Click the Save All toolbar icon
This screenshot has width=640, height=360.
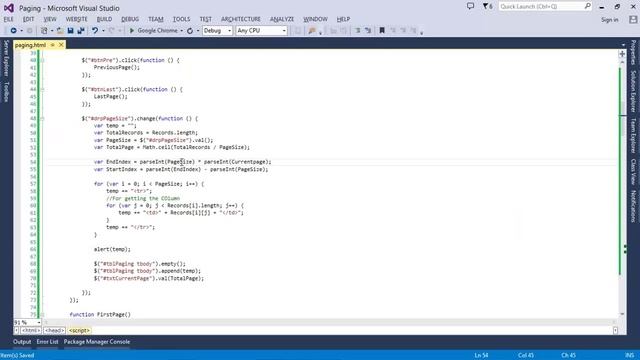(81, 31)
